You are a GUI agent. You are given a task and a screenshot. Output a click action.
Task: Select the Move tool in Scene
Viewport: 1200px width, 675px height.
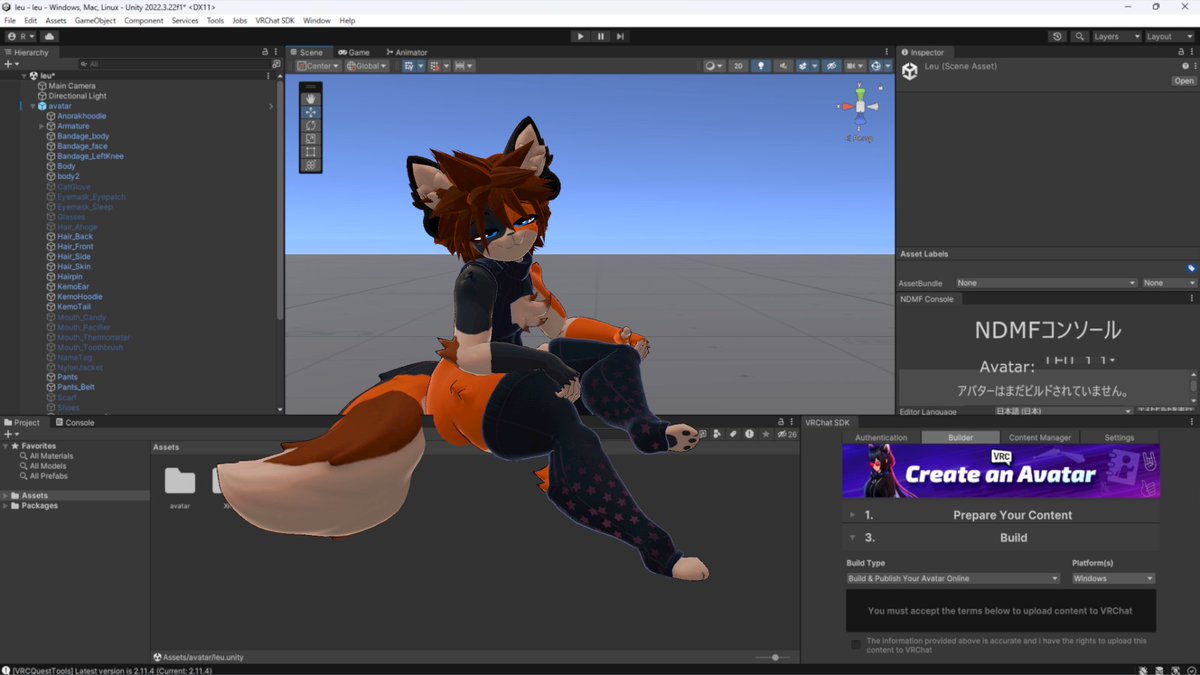point(311,112)
